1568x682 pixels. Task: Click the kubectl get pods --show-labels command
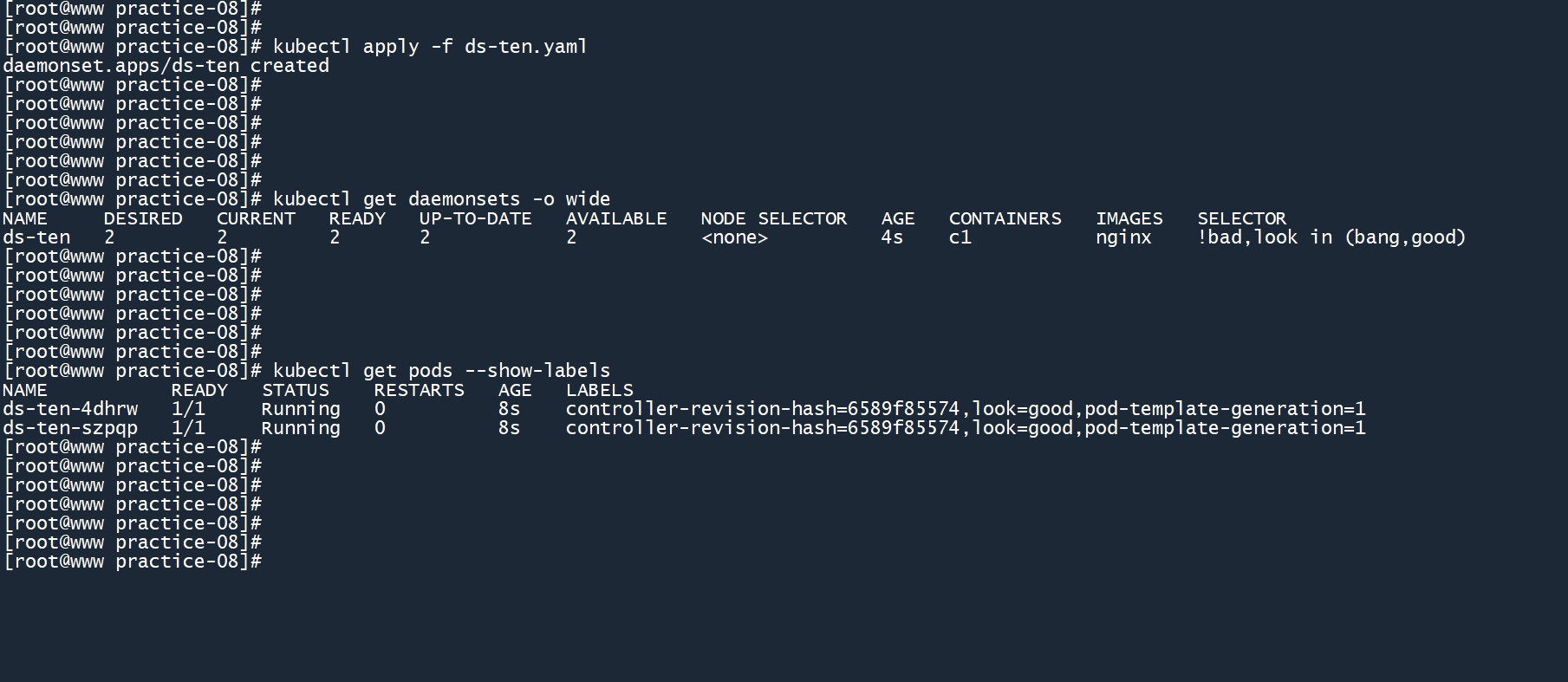[x=441, y=371]
